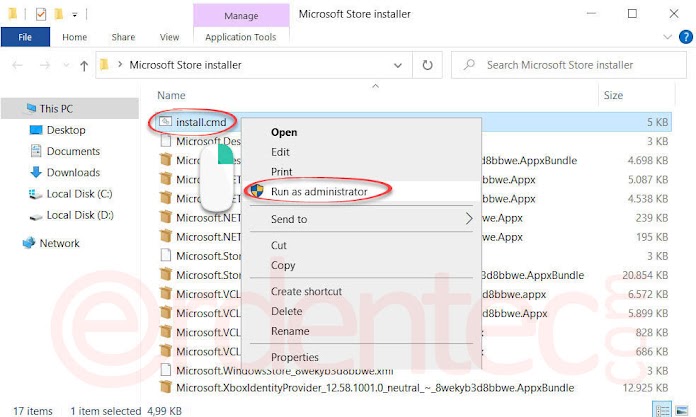
Task: Switch to Large icons view layout
Action: point(681,410)
